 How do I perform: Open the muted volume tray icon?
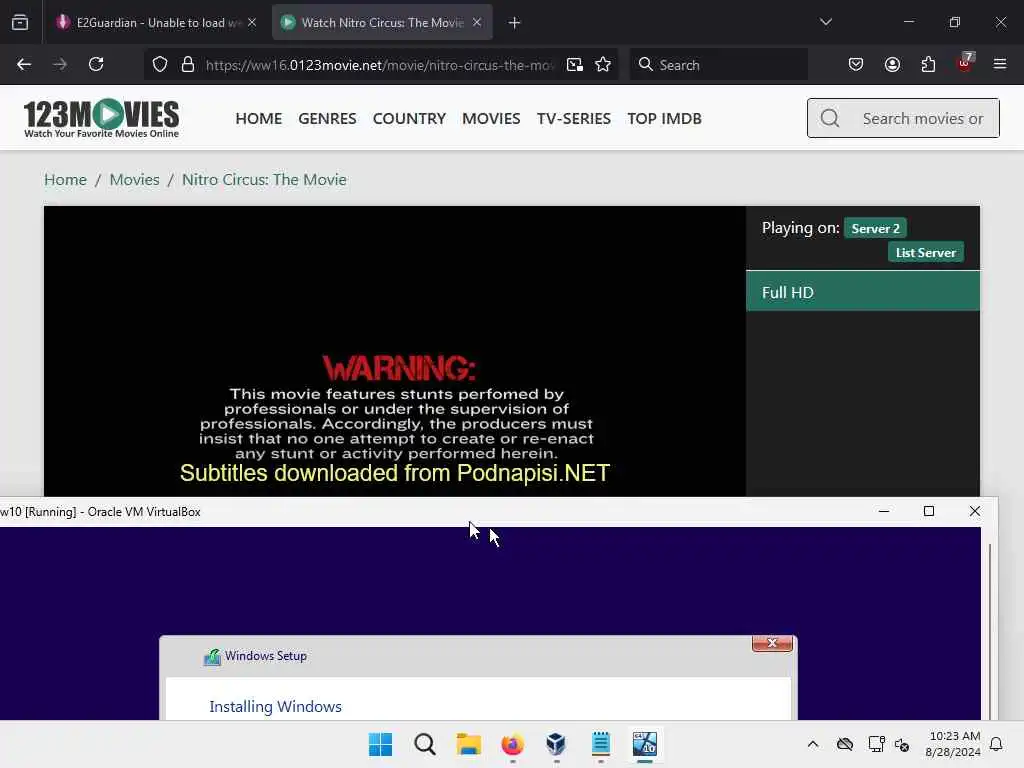coord(902,744)
